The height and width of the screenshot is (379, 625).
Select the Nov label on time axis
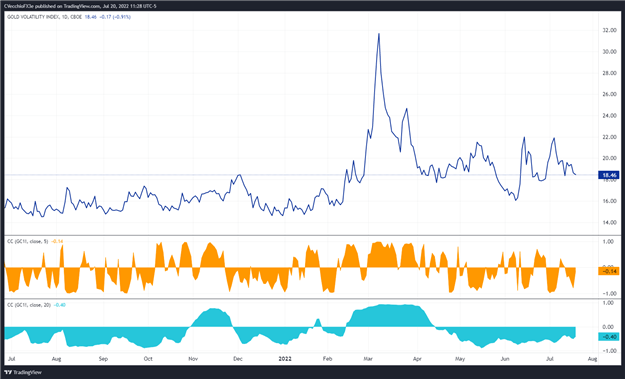193,359
